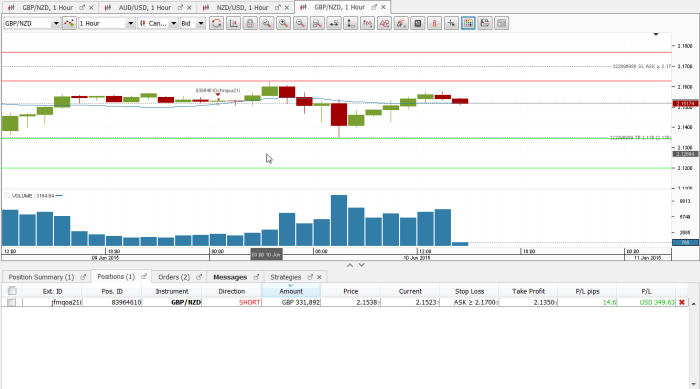Toggle the VOLUME indicator checkbox on the chart
This screenshot has height=389, width=700.
(x=7, y=195)
